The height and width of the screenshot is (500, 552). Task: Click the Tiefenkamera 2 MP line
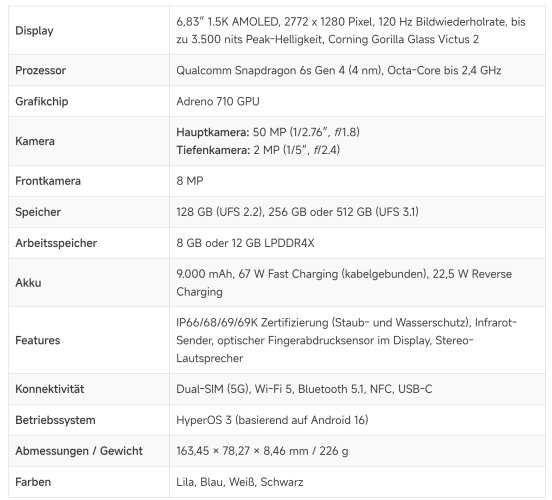(x=258, y=150)
